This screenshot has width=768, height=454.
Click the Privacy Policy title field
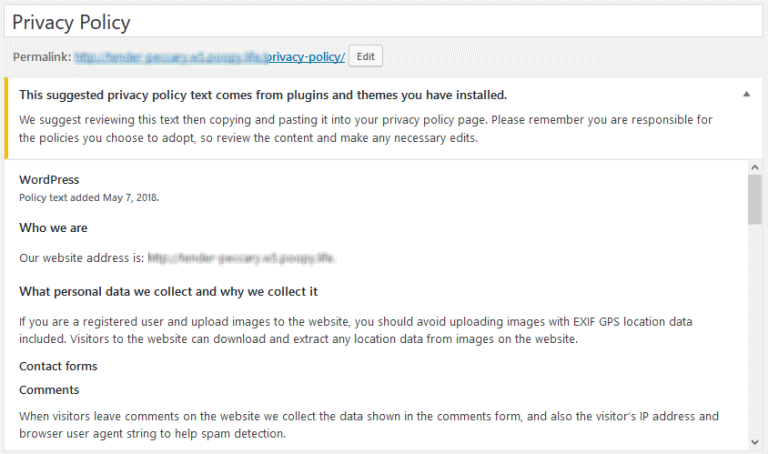[x=383, y=22]
